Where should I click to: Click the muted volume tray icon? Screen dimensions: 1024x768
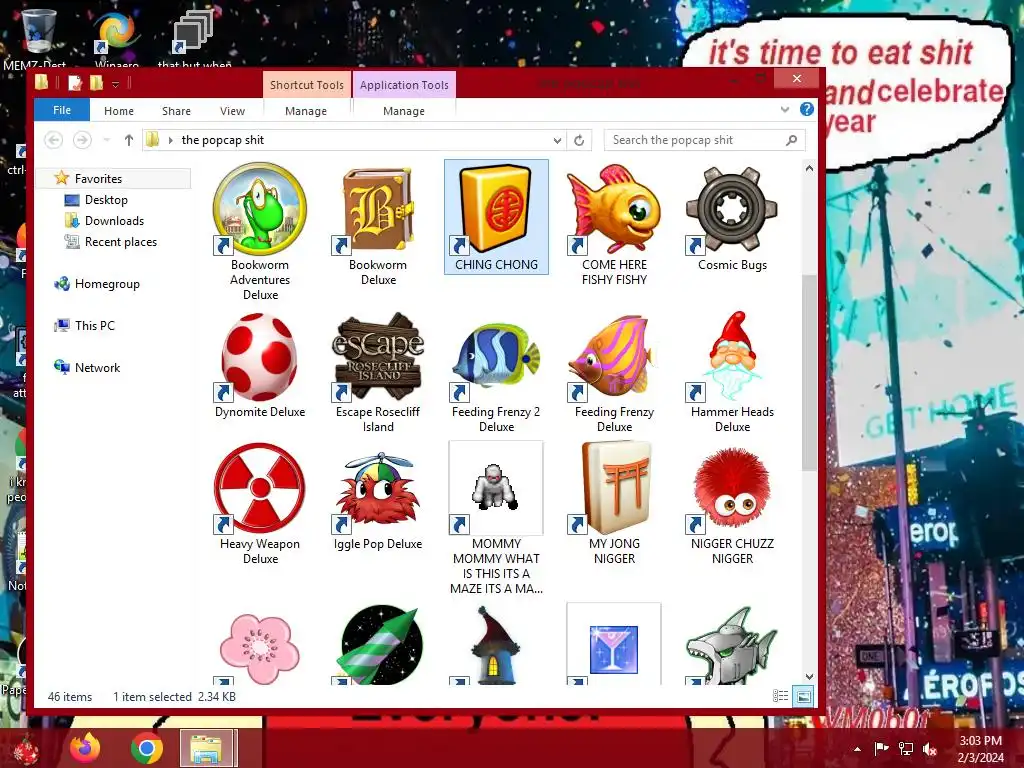(930, 749)
